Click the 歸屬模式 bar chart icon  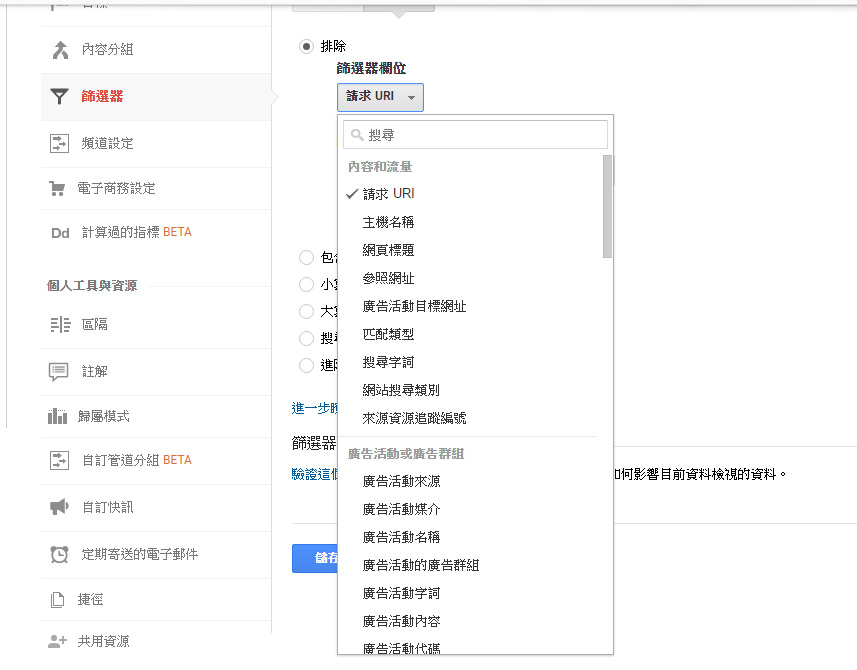pos(59,416)
